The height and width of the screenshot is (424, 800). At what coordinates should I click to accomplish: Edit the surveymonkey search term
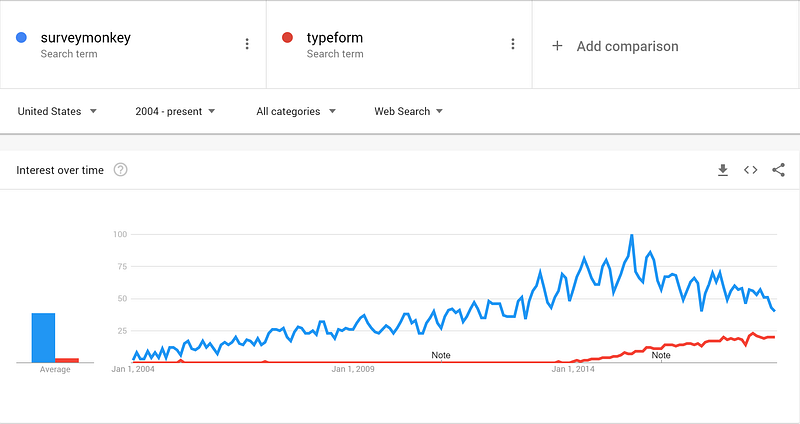86,38
